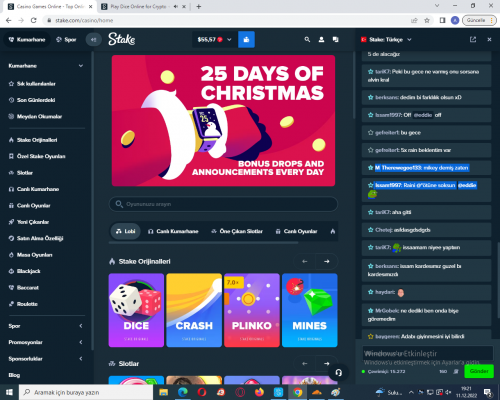Open chat rules icon beside Gönder
The image size is (500, 400).
click(x=456, y=371)
